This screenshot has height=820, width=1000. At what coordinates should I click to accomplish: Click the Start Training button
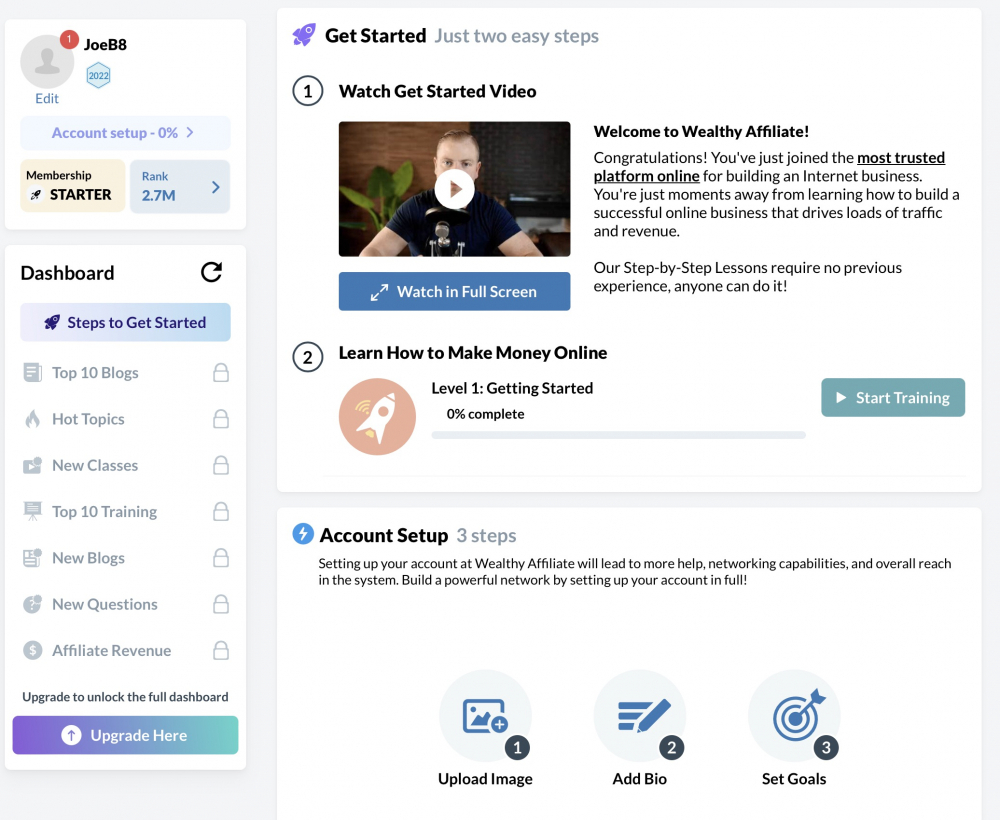893,397
